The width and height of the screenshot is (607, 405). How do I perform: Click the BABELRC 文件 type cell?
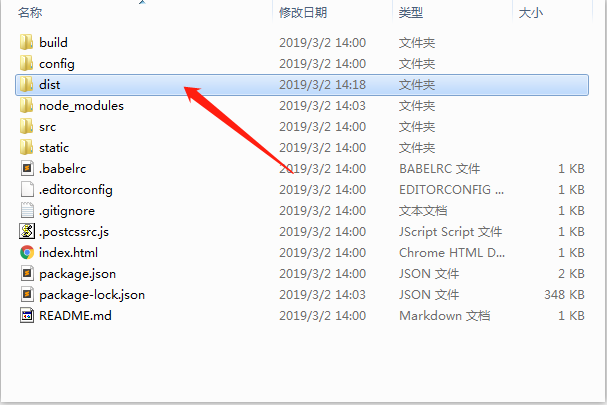point(439,168)
